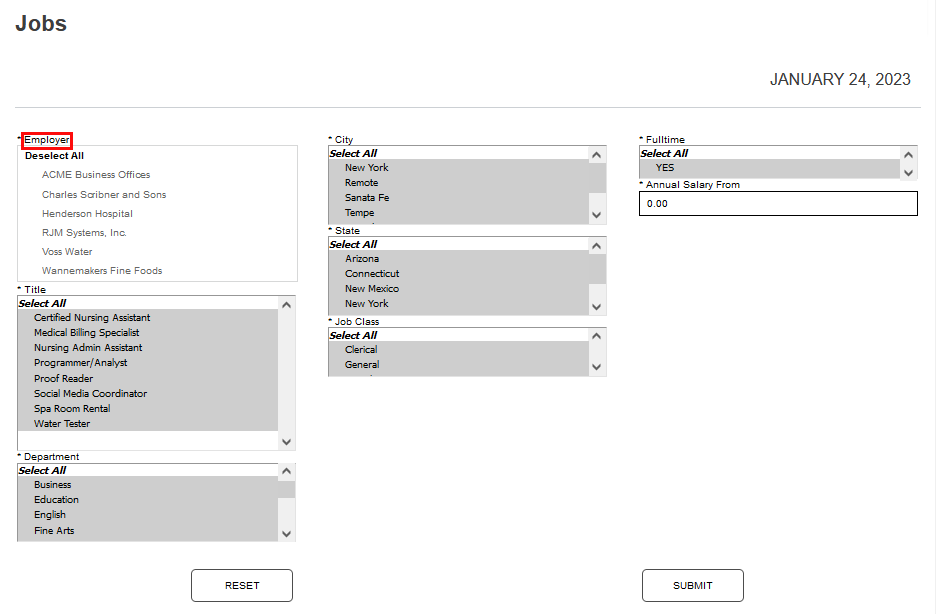Click the down scroll arrow on Title list
This screenshot has height=614, width=936.
pyautogui.click(x=287, y=441)
